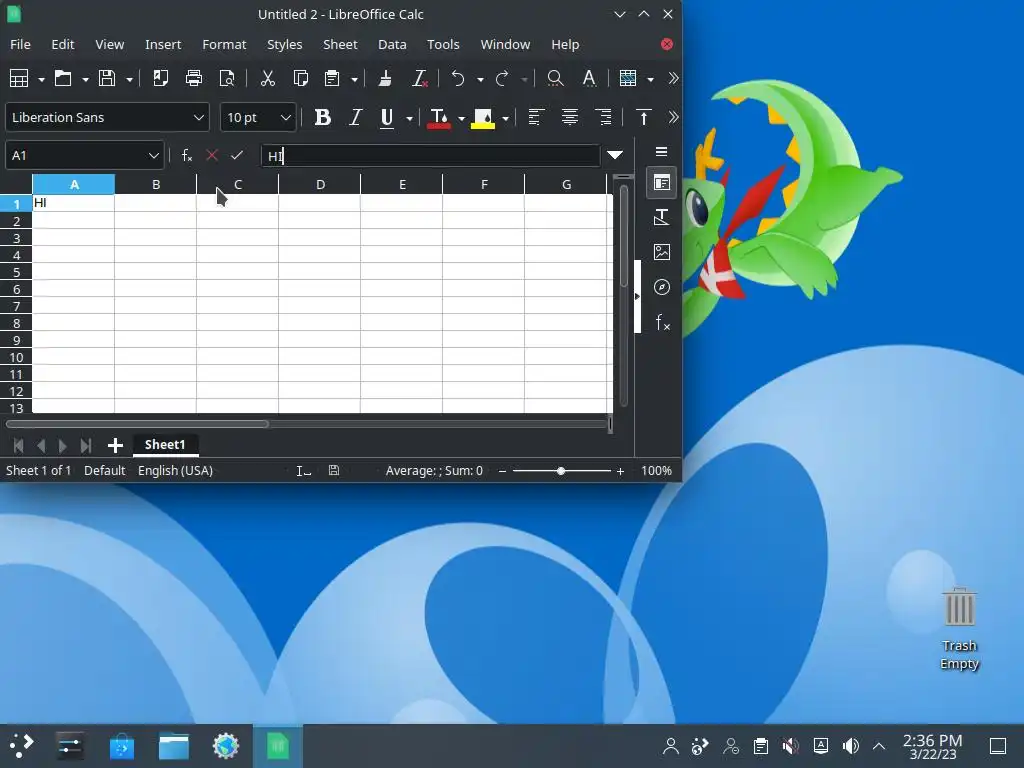Click the English (USA) language field
The height and width of the screenshot is (768, 1024).
point(175,471)
